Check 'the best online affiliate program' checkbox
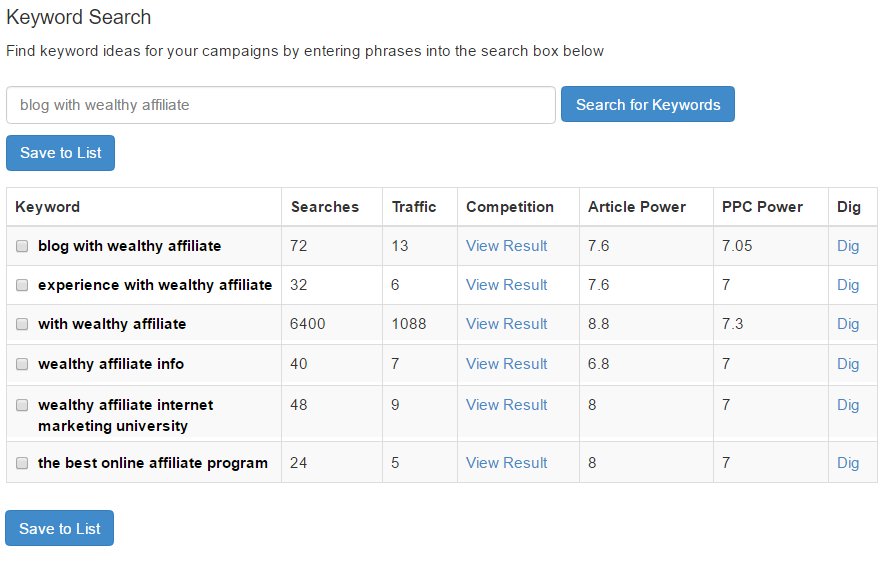The width and height of the screenshot is (887, 579). pos(22,463)
